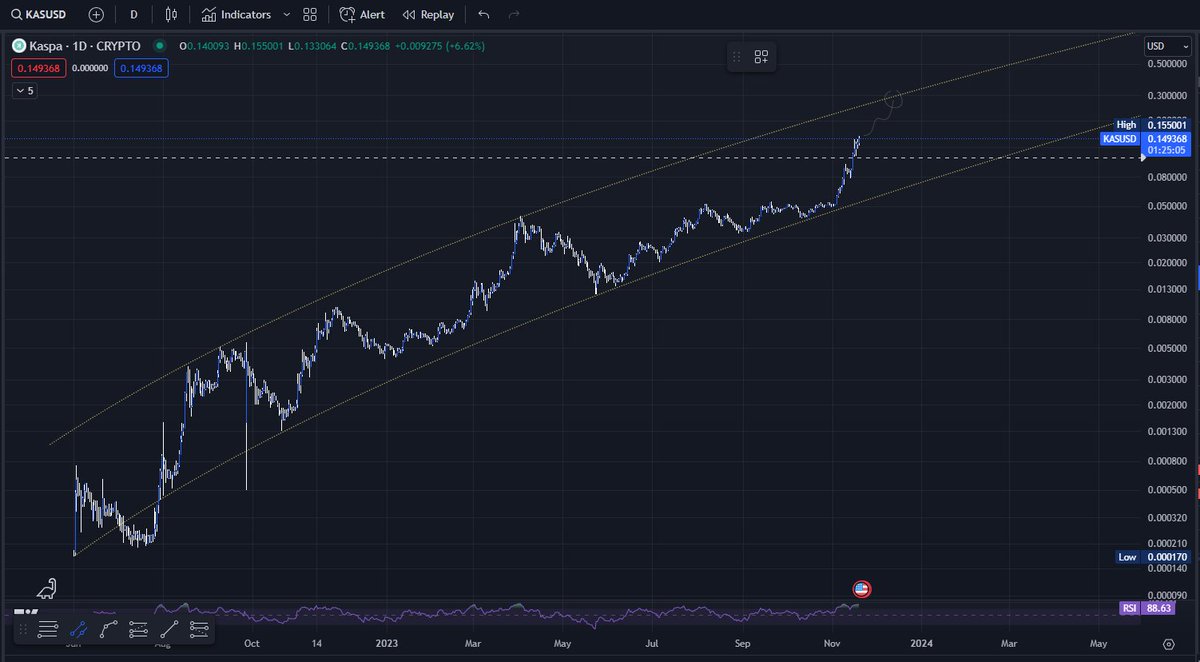The image size is (1200, 662).
Task: Select the curved line drawing tool
Action: pos(108,629)
